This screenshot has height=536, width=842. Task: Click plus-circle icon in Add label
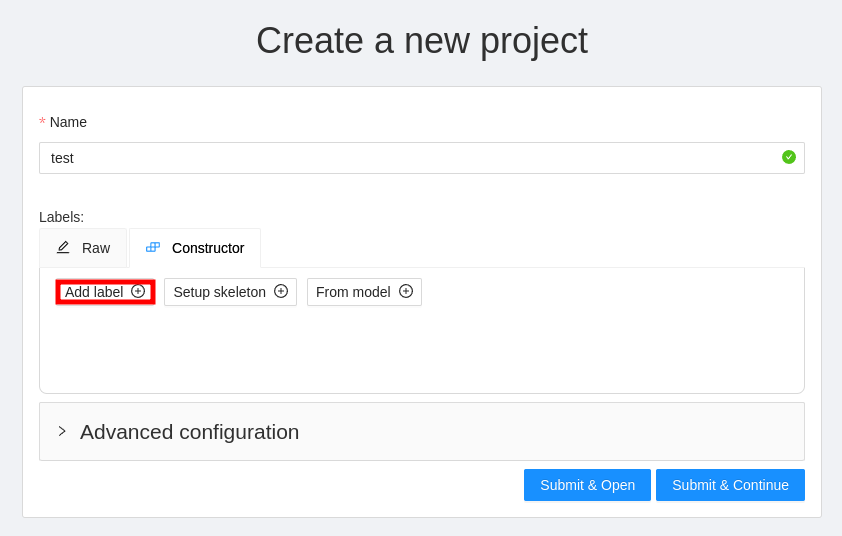click(138, 291)
